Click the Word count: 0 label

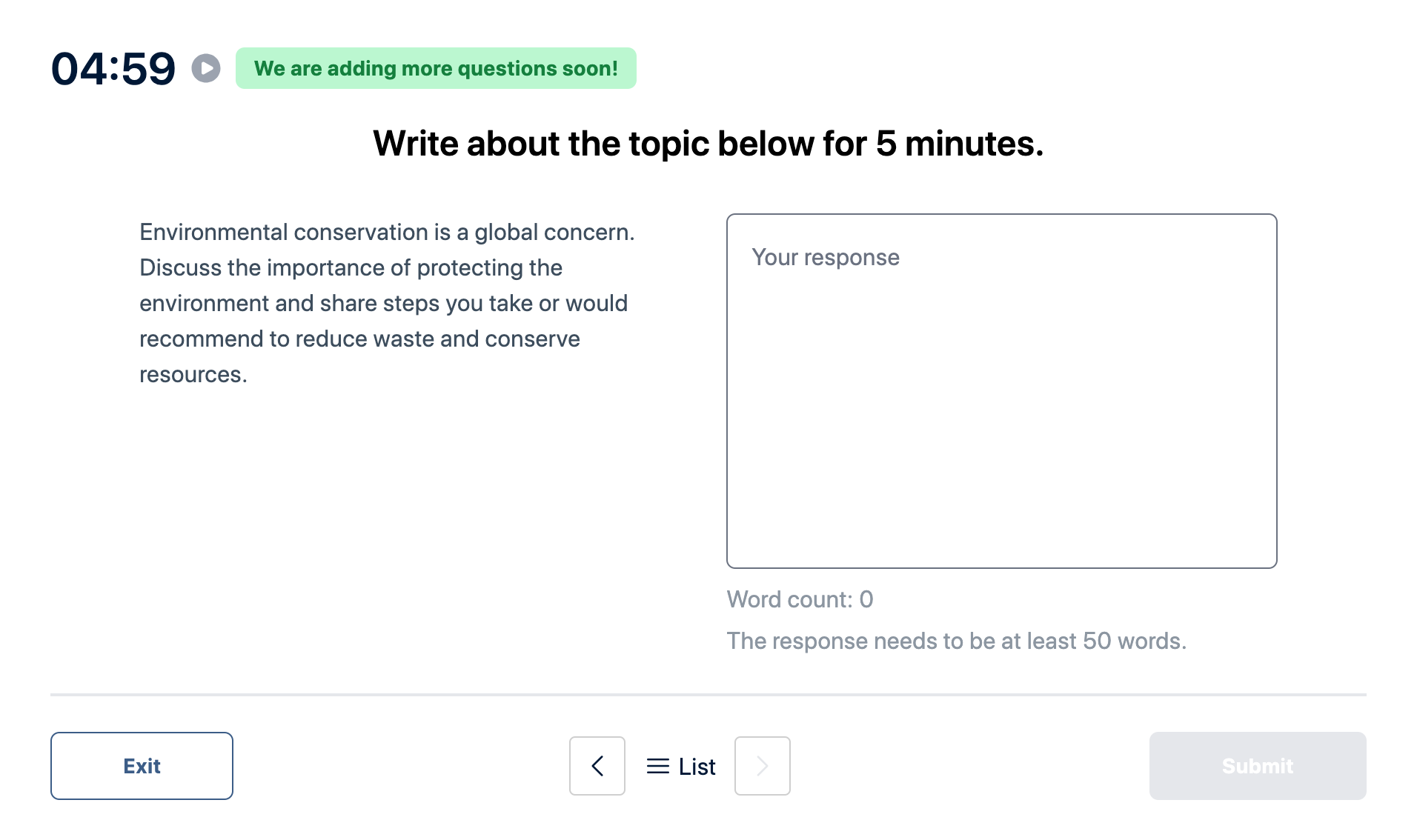pyautogui.click(x=800, y=599)
